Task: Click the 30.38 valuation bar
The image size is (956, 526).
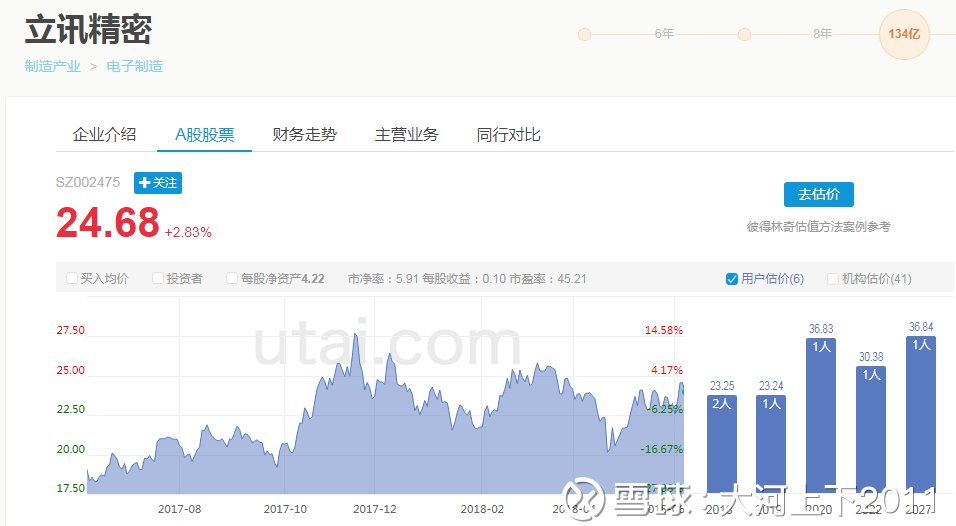Action: click(871, 430)
